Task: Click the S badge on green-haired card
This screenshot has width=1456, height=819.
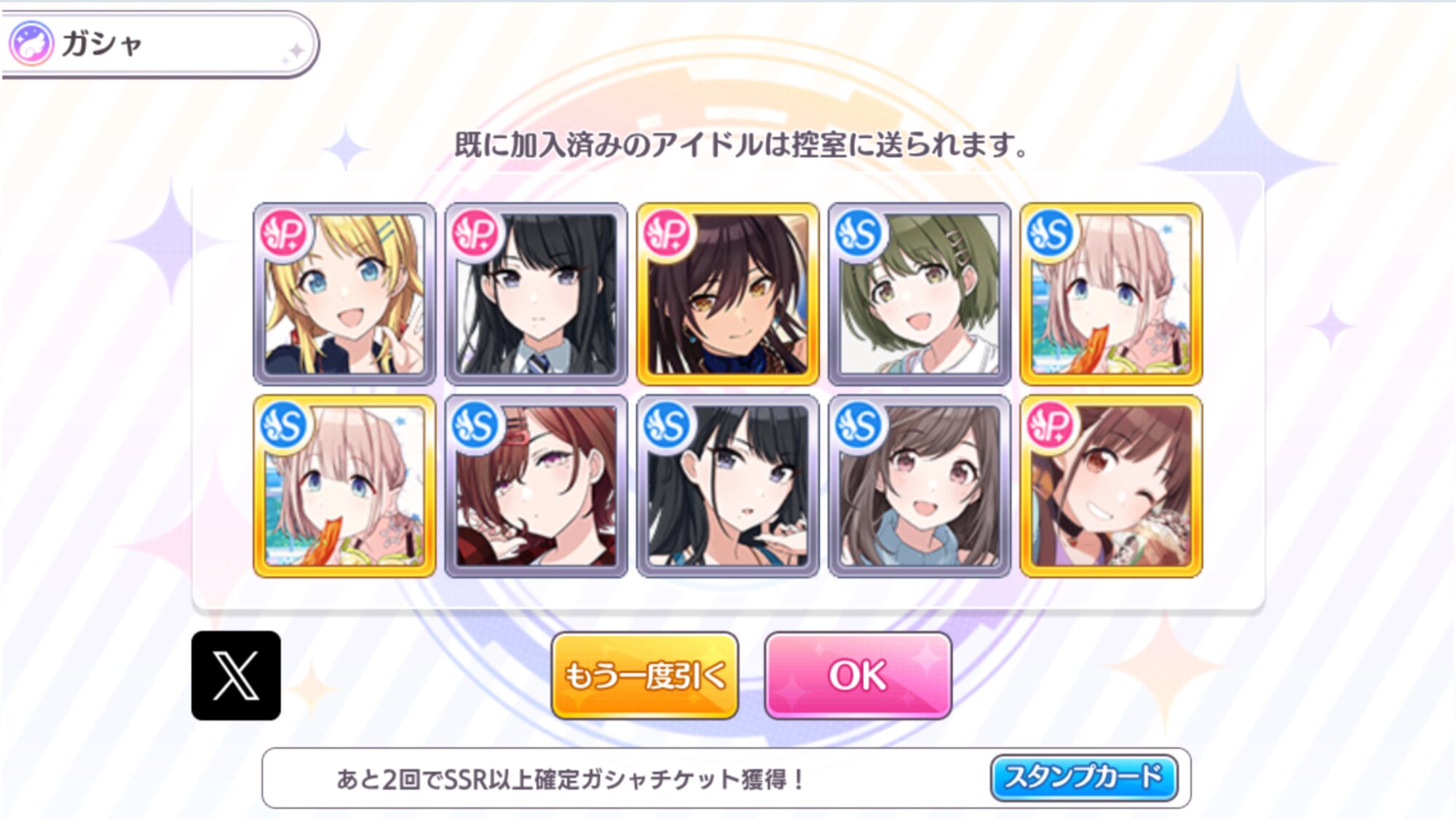Action: click(859, 234)
